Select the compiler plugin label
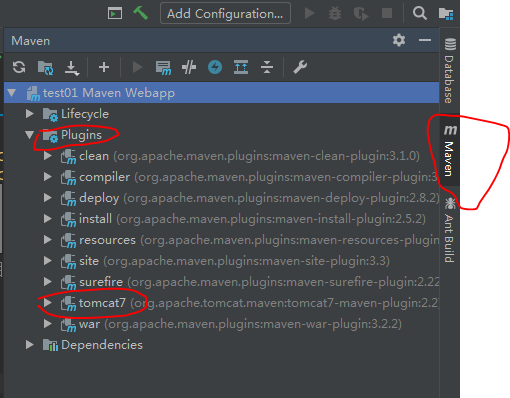This screenshot has height=398, width=510. coord(104,177)
